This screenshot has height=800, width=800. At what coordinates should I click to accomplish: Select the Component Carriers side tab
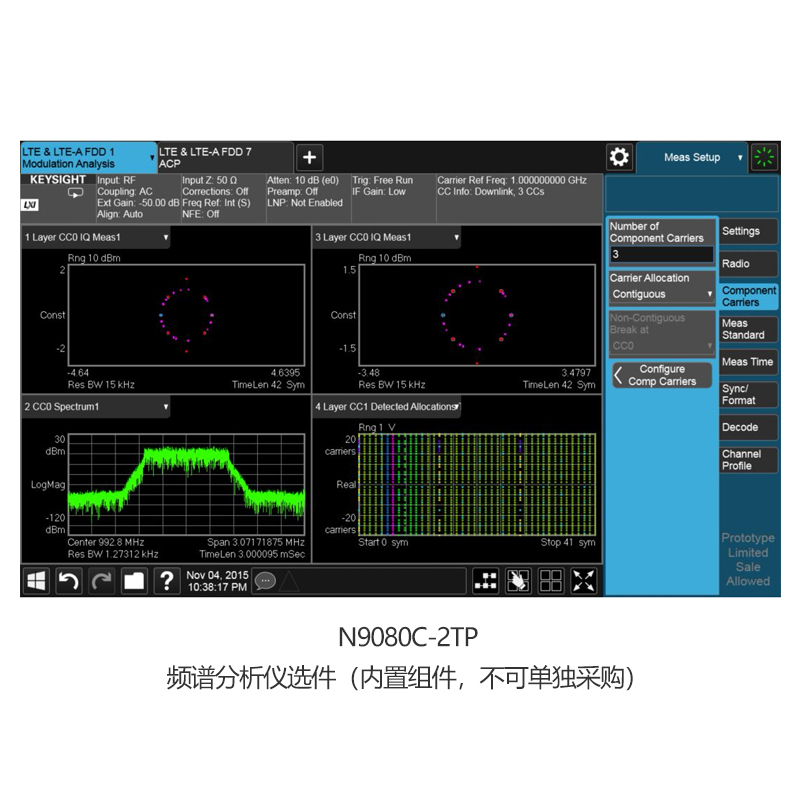[748, 296]
